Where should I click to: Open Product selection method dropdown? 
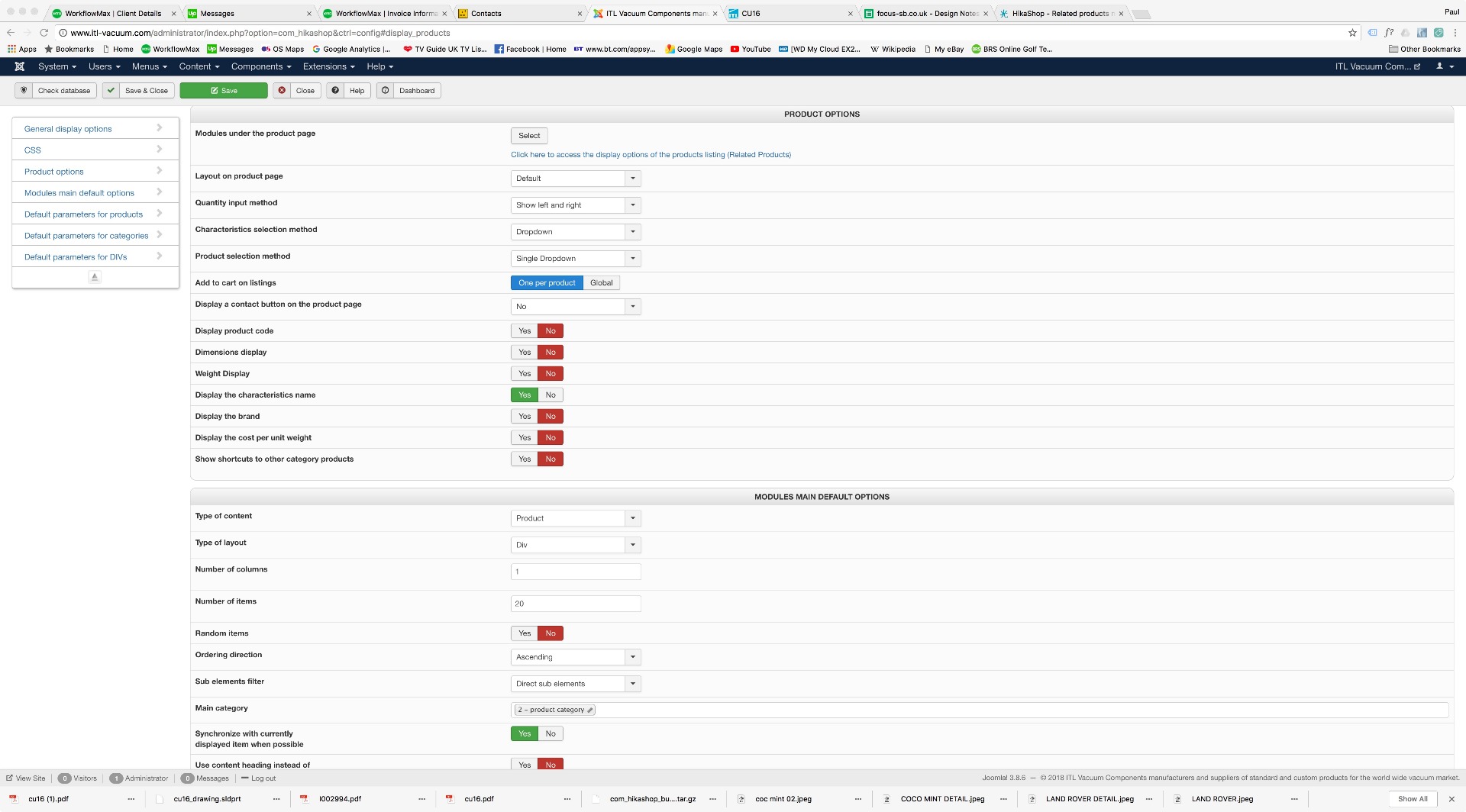tap(576, 259)
